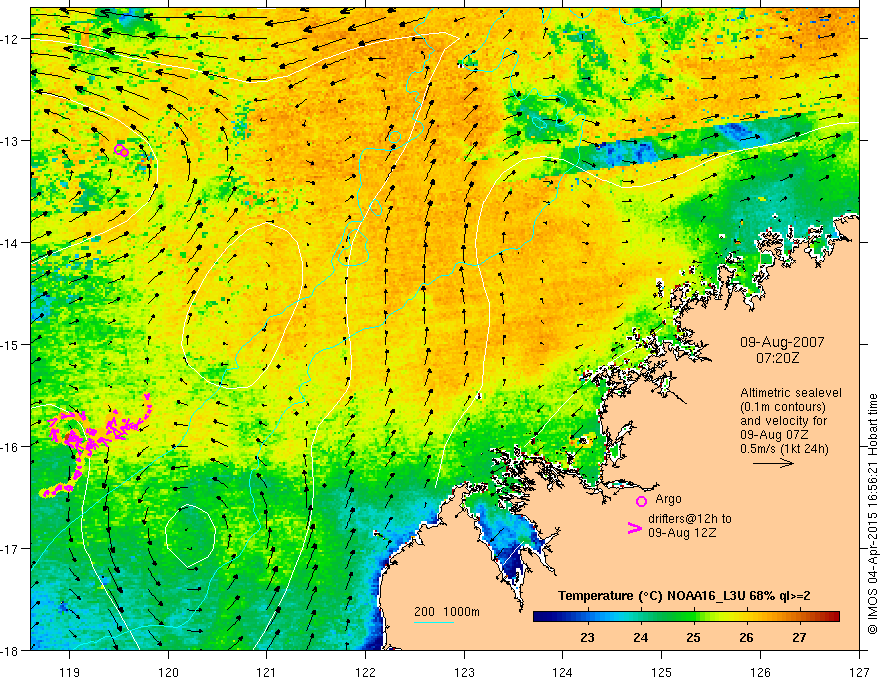Click latitude label -13 on y-axis
880x680 pixels.
click(x=11, y=141)
